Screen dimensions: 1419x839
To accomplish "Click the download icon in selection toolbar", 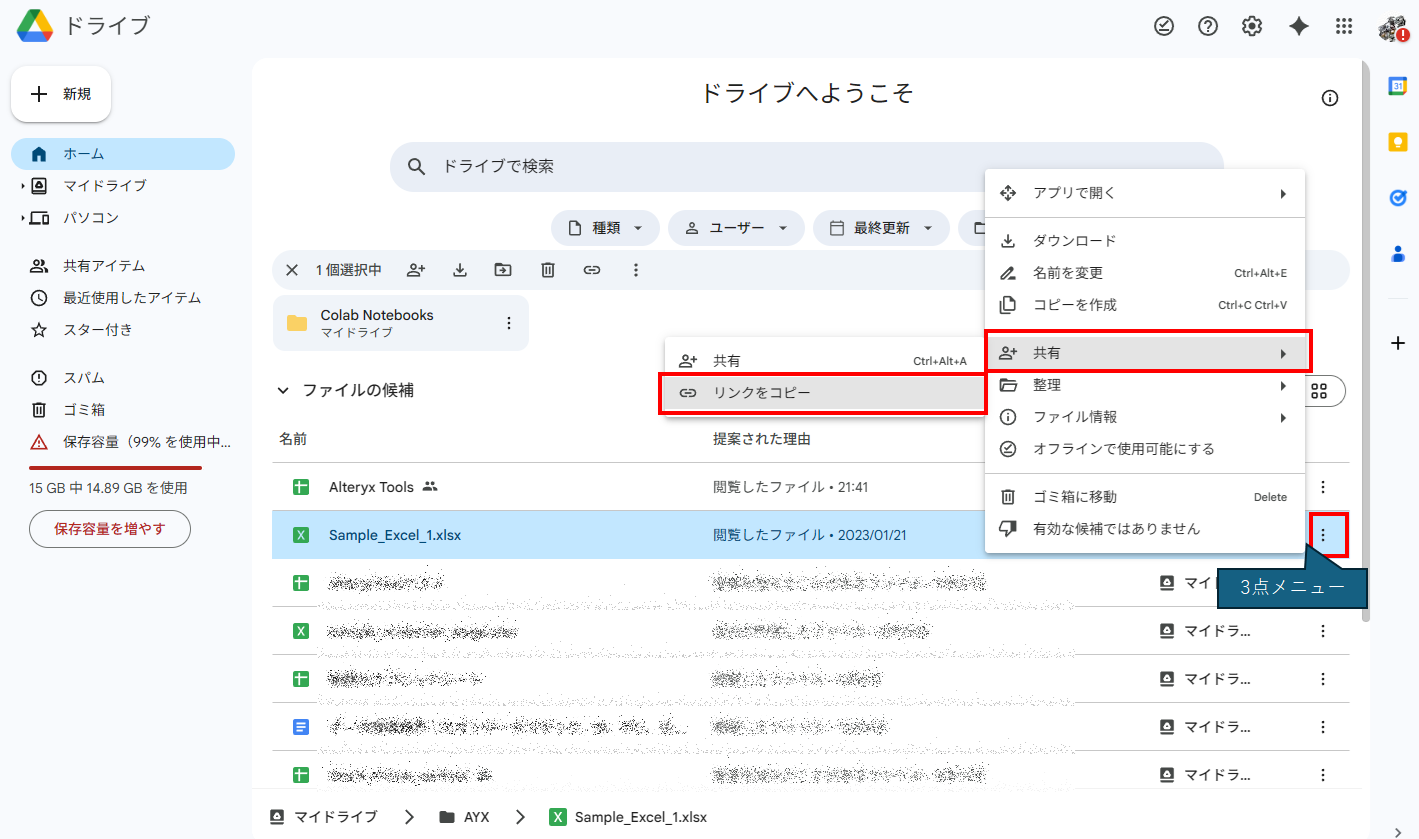I will [x=460, y=270].
